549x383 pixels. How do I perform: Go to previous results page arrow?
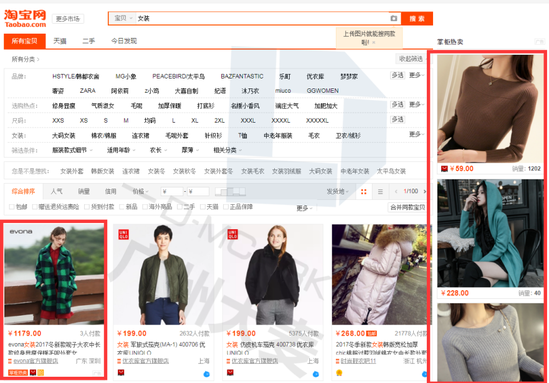click(396, 192)
